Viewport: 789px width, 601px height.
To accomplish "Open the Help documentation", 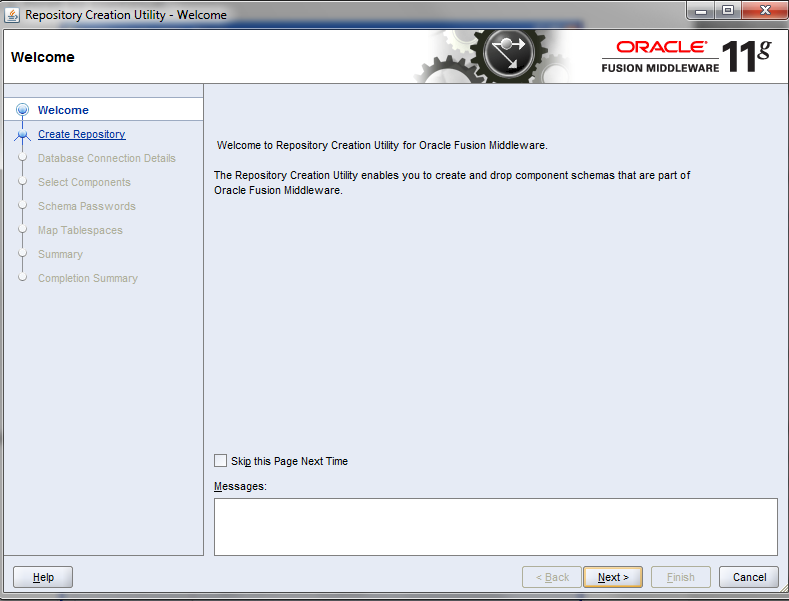I will [43, 577].
